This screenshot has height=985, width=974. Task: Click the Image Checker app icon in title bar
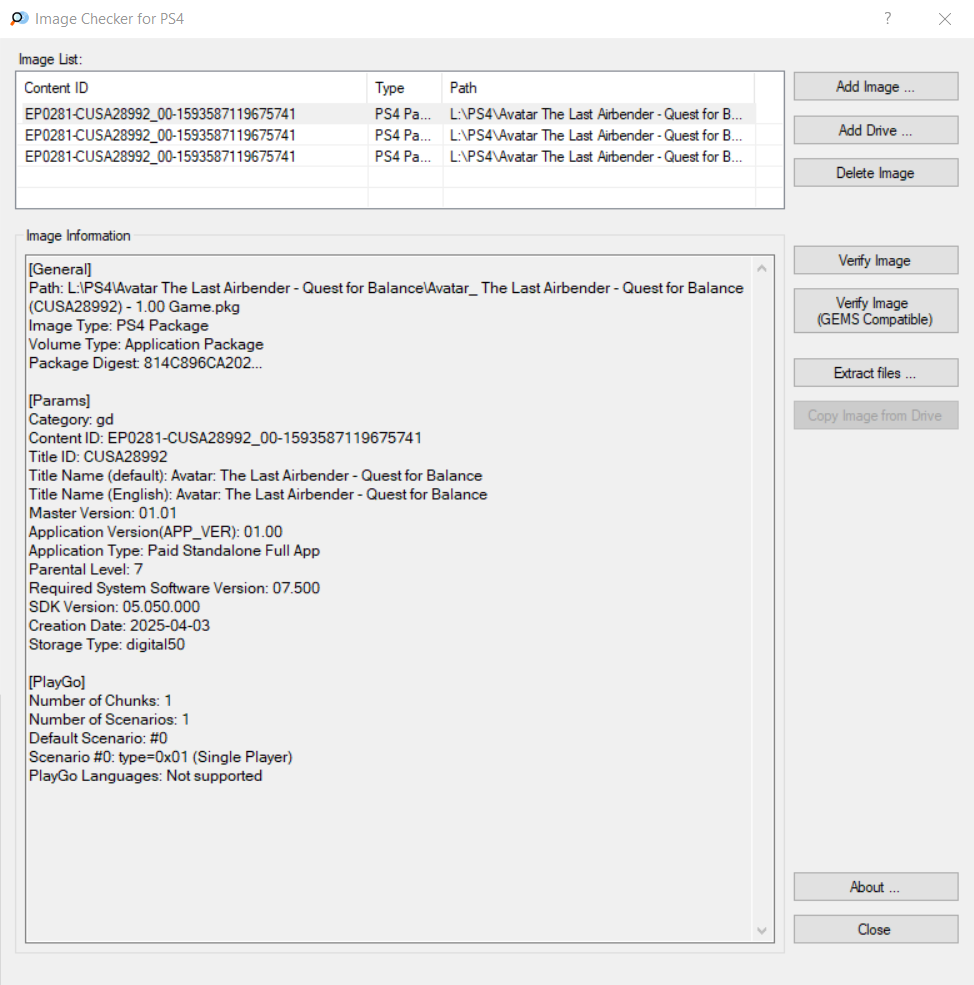[x=19, y=19]
